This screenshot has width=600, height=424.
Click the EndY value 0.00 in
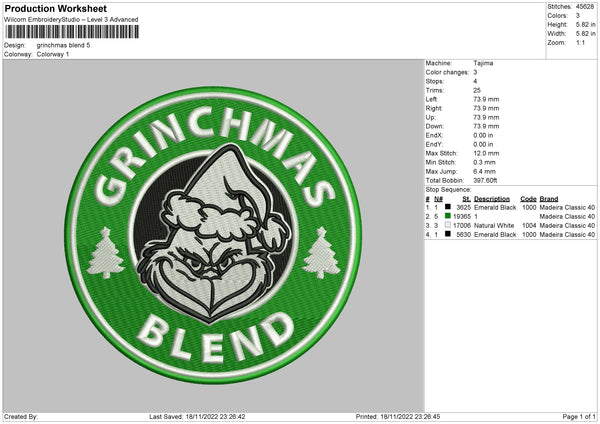(x=483, y=145)
